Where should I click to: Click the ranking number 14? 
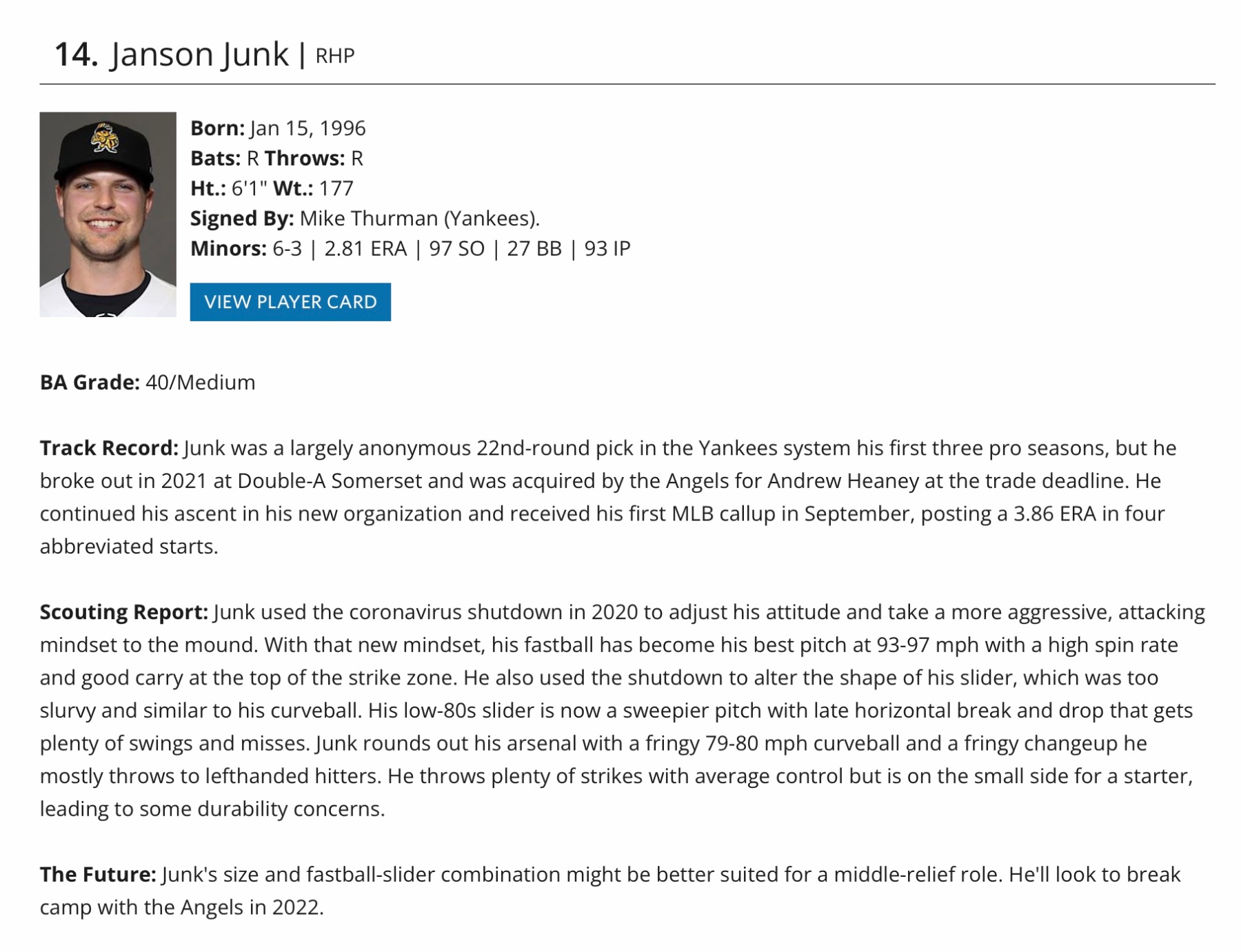76,54
